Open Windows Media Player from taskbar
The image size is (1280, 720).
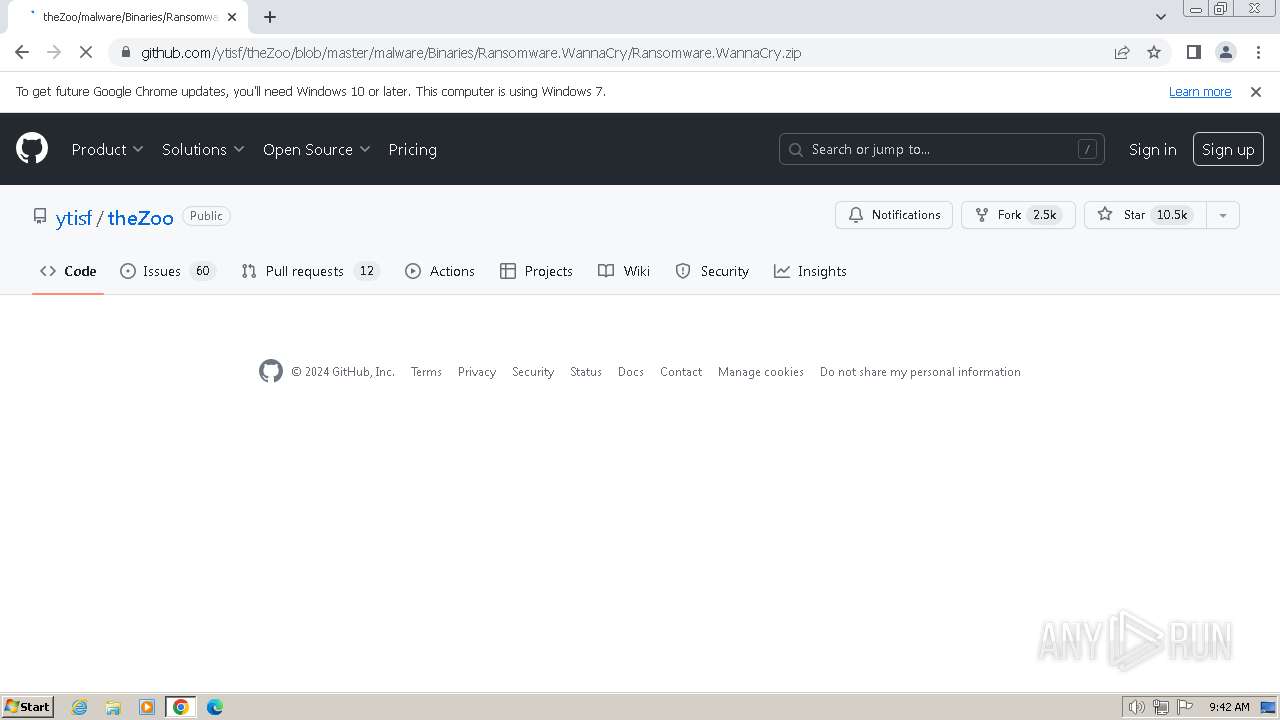pyautogui.click(x=147, y=707)
